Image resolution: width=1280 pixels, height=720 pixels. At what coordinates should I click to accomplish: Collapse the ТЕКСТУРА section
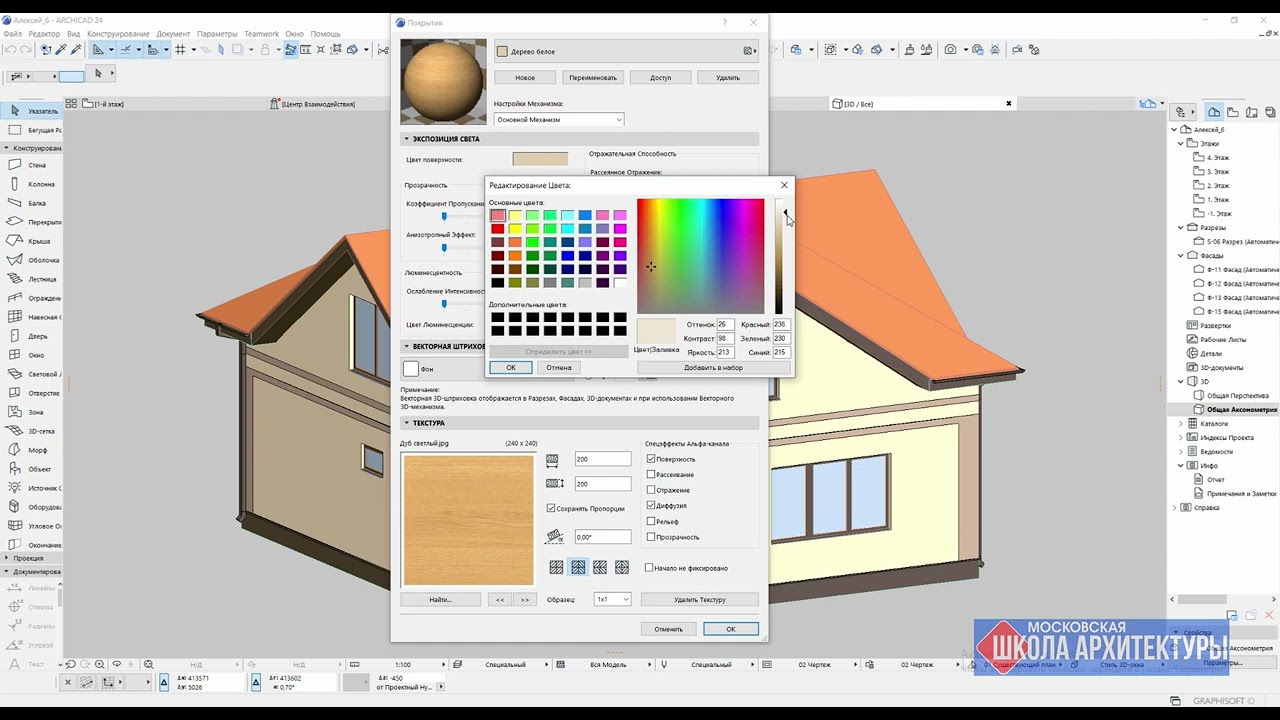pyautogui.click(x=407, y=423)
